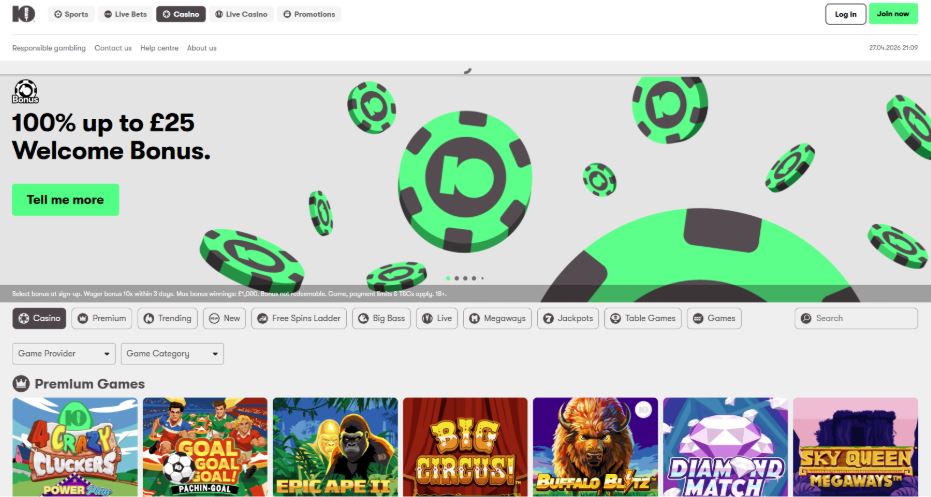931x497 pixels.
Task: Switch to Table Games tab
Action: [x=643, y=318]
